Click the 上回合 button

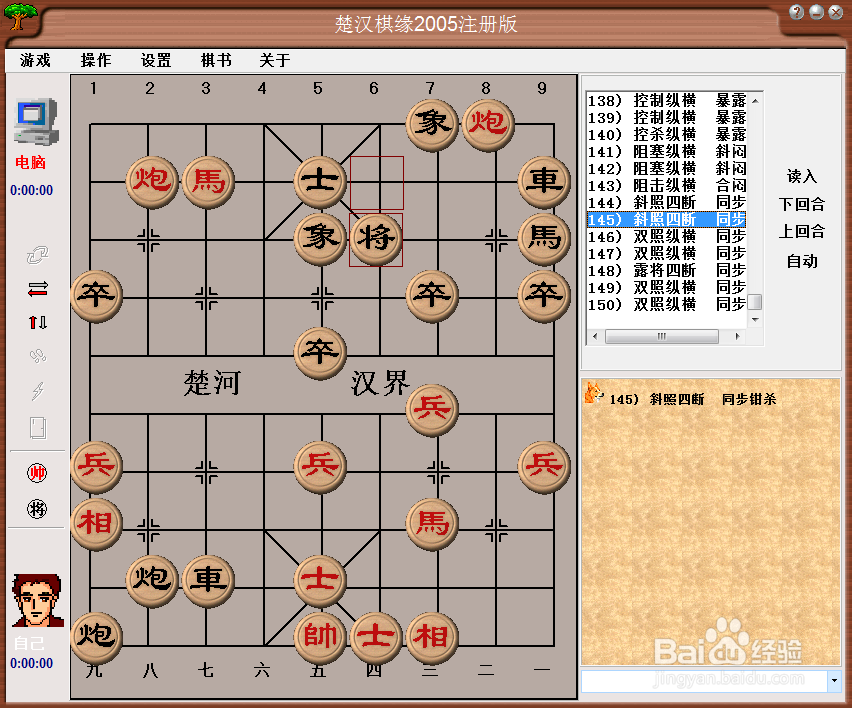801,231
